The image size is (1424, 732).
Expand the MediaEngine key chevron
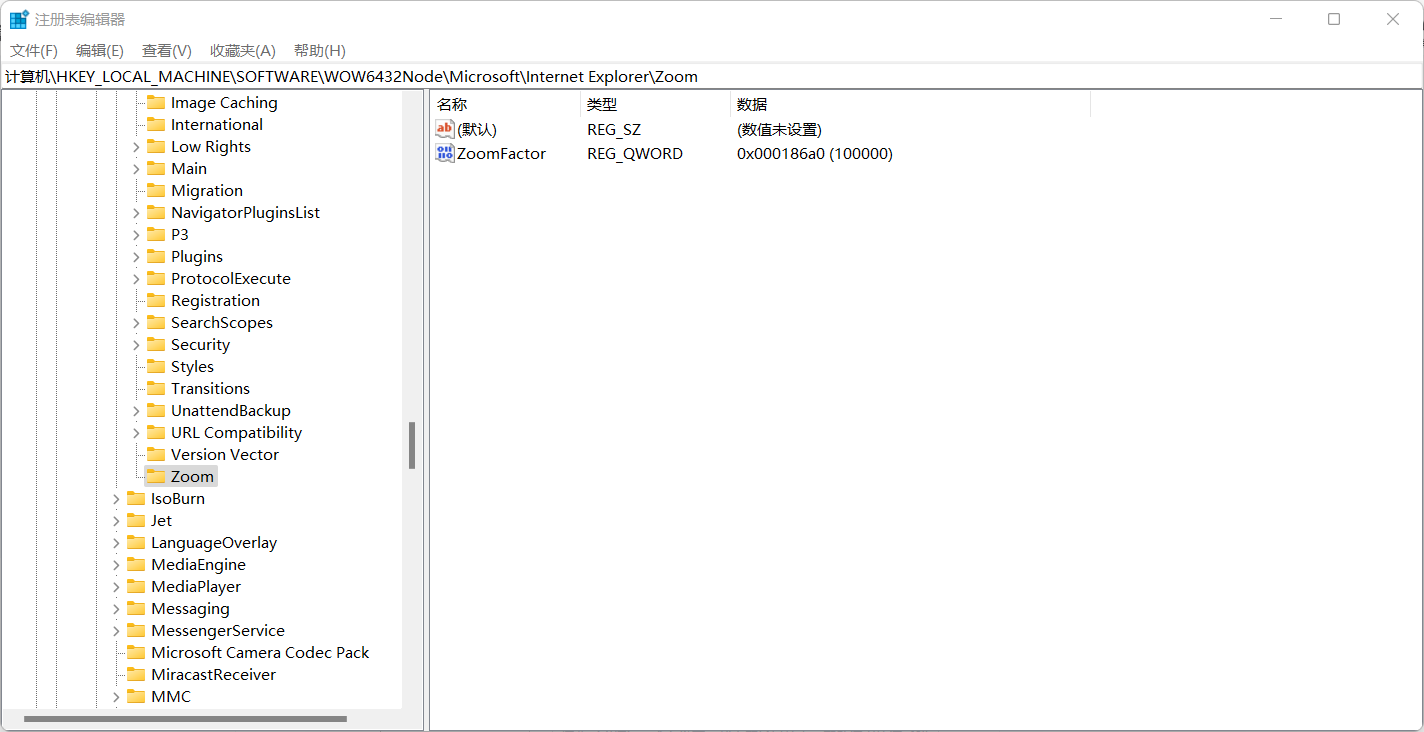[x=116, y=564]
